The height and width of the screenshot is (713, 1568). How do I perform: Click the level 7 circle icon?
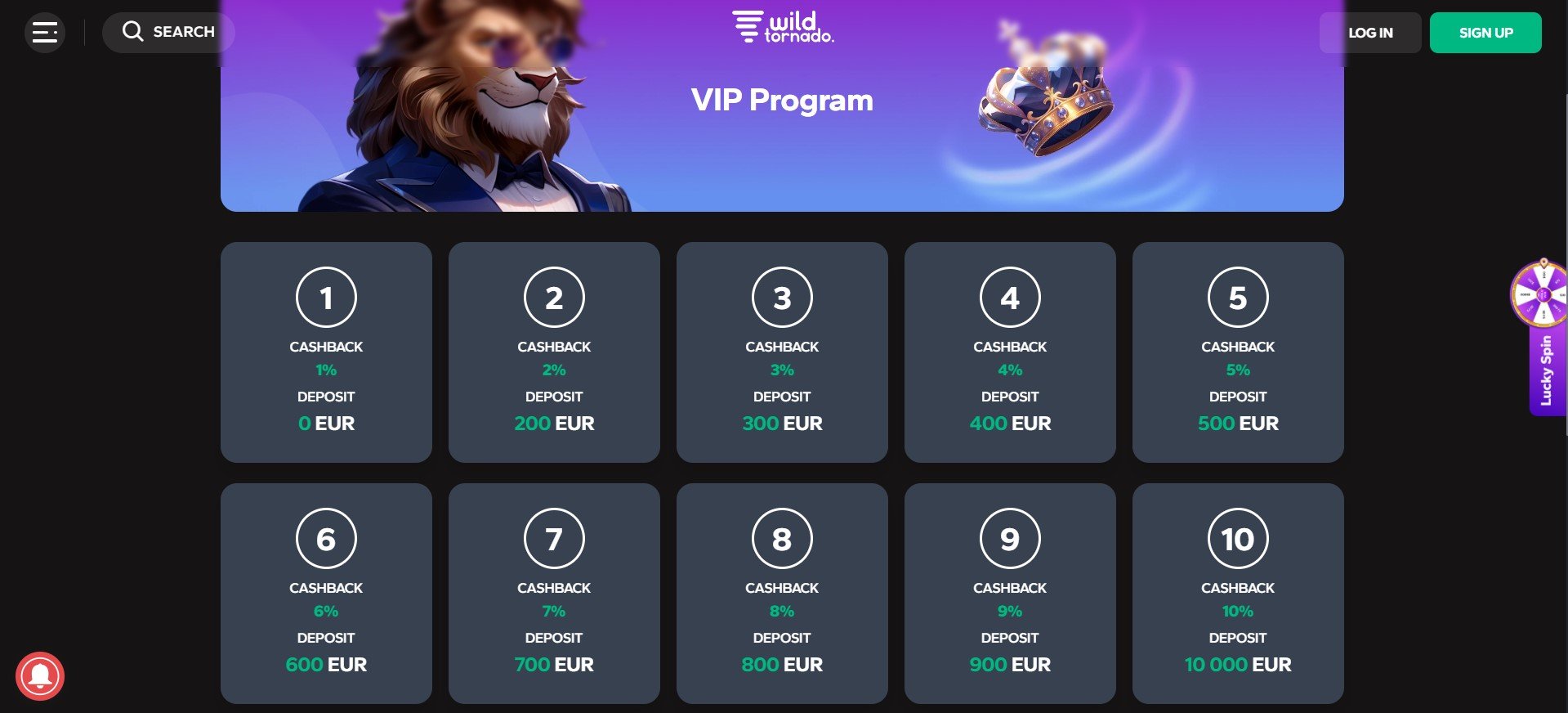click(x=554, y=539)
